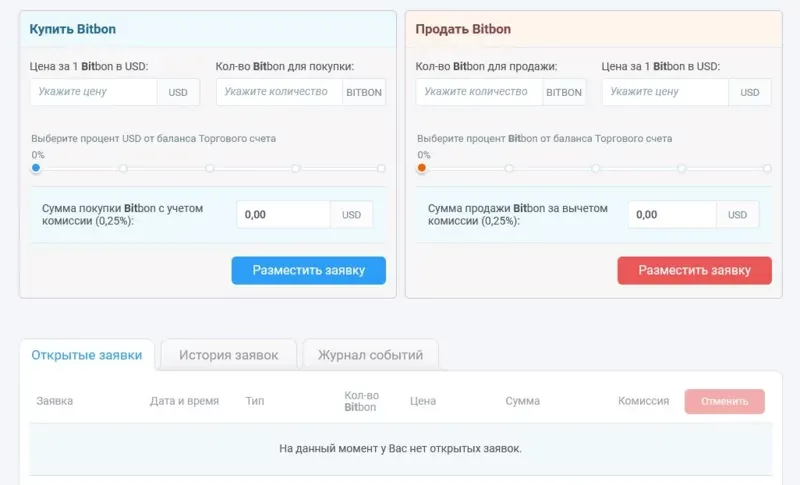The image size is (800, 485).
Task: Click the BITBON unit label beside buy quantity
Action: (x=364, y=92)
